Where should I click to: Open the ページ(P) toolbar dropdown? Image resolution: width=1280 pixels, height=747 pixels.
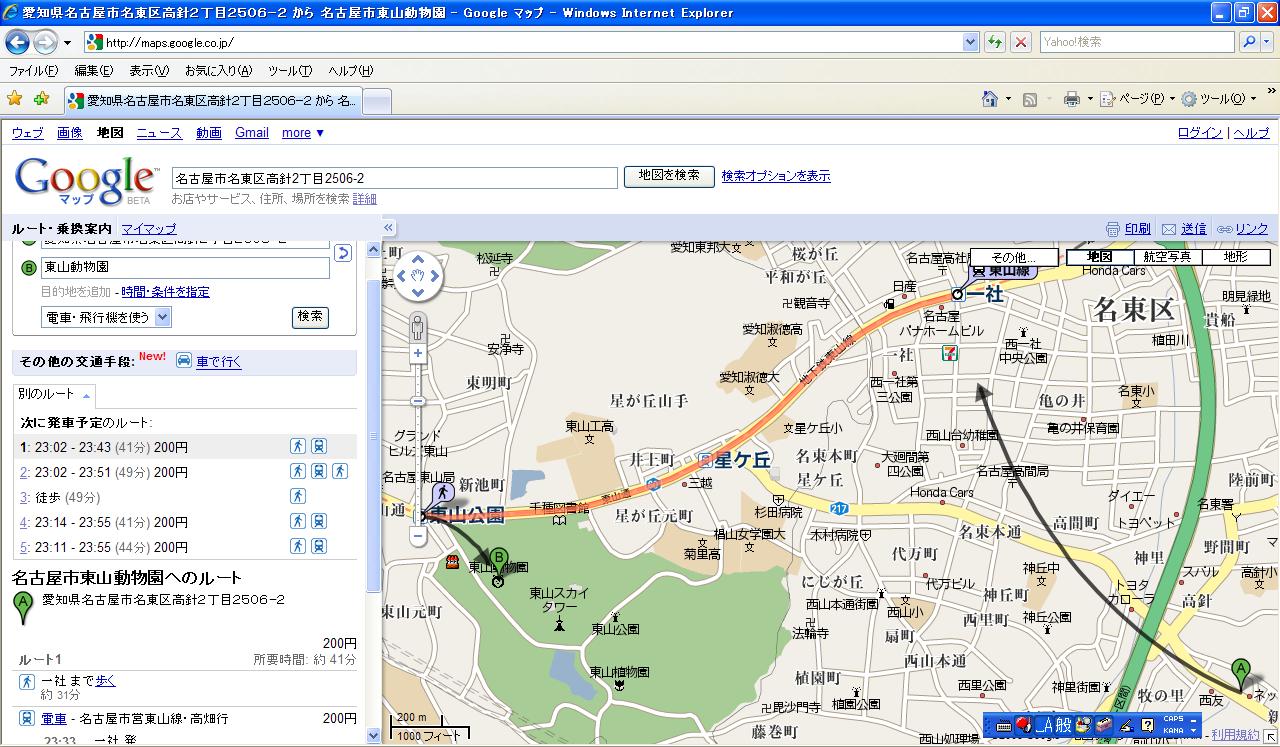pyautogui.click(x=1138, y=99)
